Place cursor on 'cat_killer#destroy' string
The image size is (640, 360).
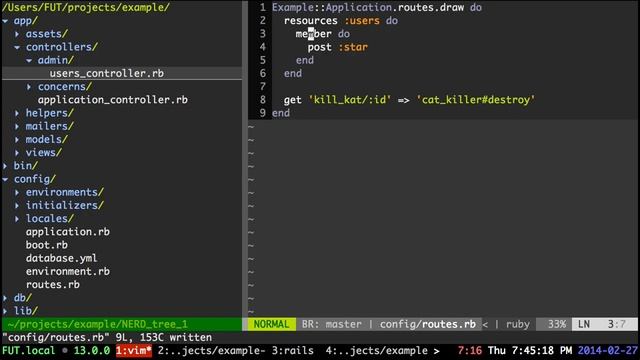point(476,100)
